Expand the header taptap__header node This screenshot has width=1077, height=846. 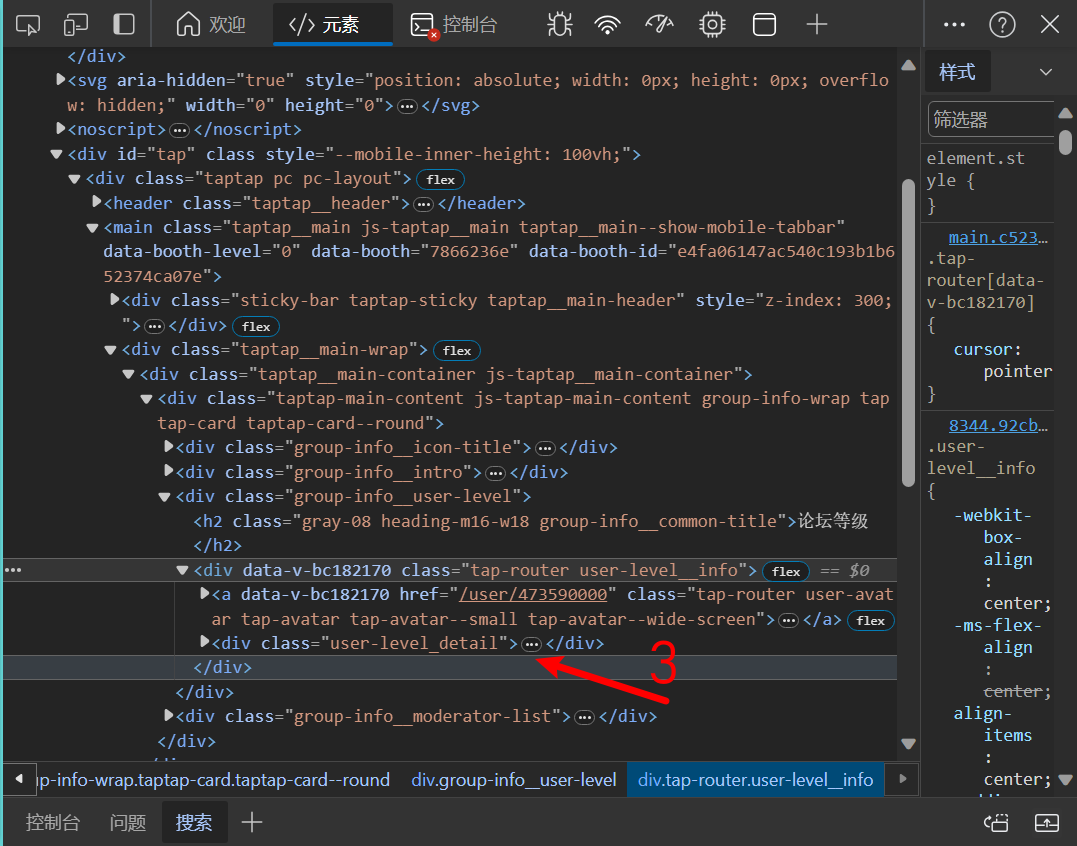(97, 202)
